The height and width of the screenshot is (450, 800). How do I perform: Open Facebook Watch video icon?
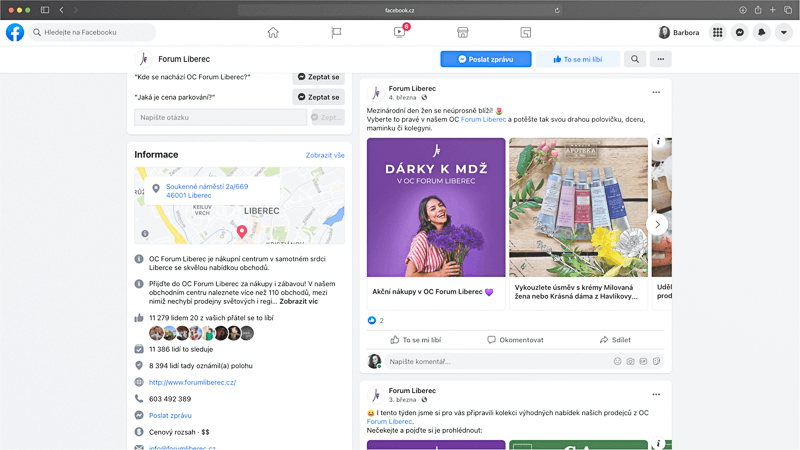[x=399, y=32]
